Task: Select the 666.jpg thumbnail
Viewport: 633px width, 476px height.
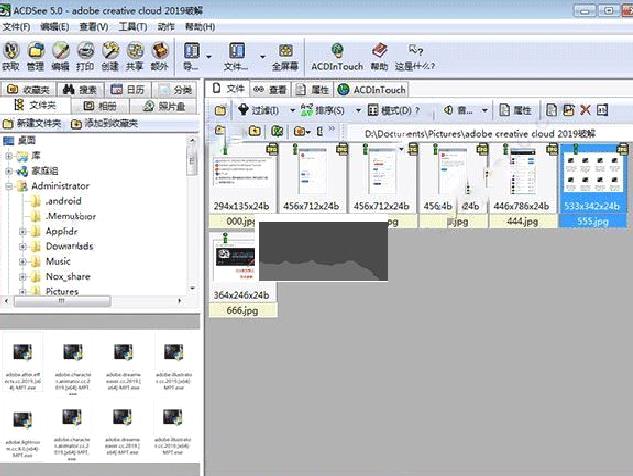Action: pos(241,275)
